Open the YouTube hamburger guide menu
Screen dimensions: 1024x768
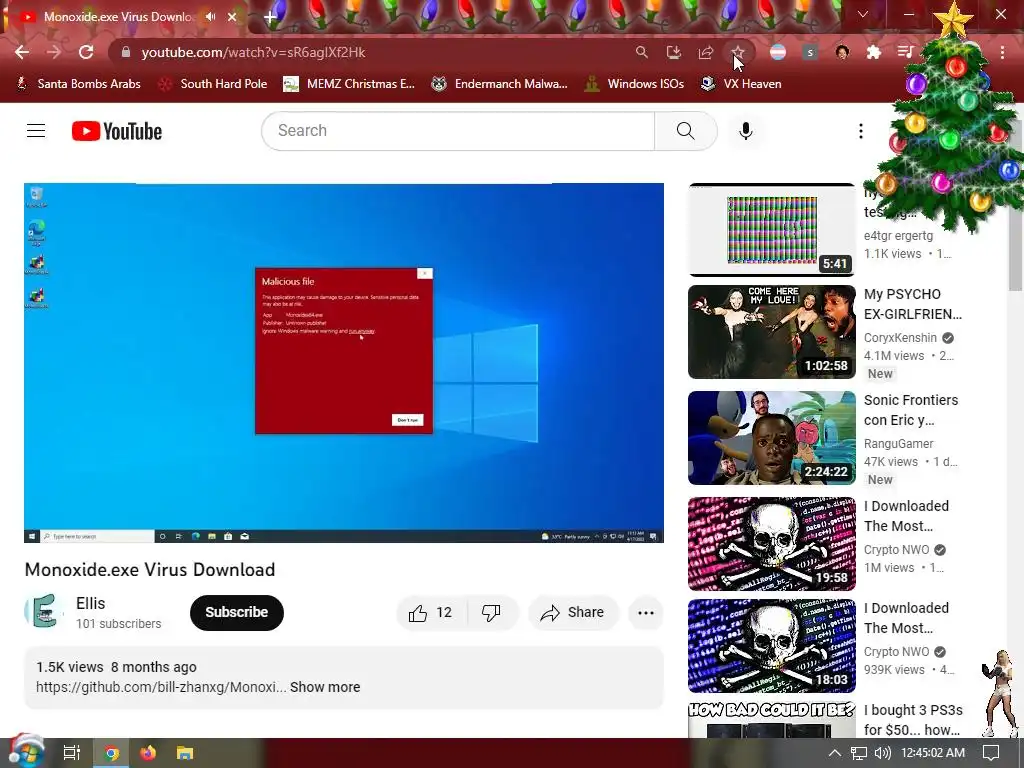(x=36, y=131)
